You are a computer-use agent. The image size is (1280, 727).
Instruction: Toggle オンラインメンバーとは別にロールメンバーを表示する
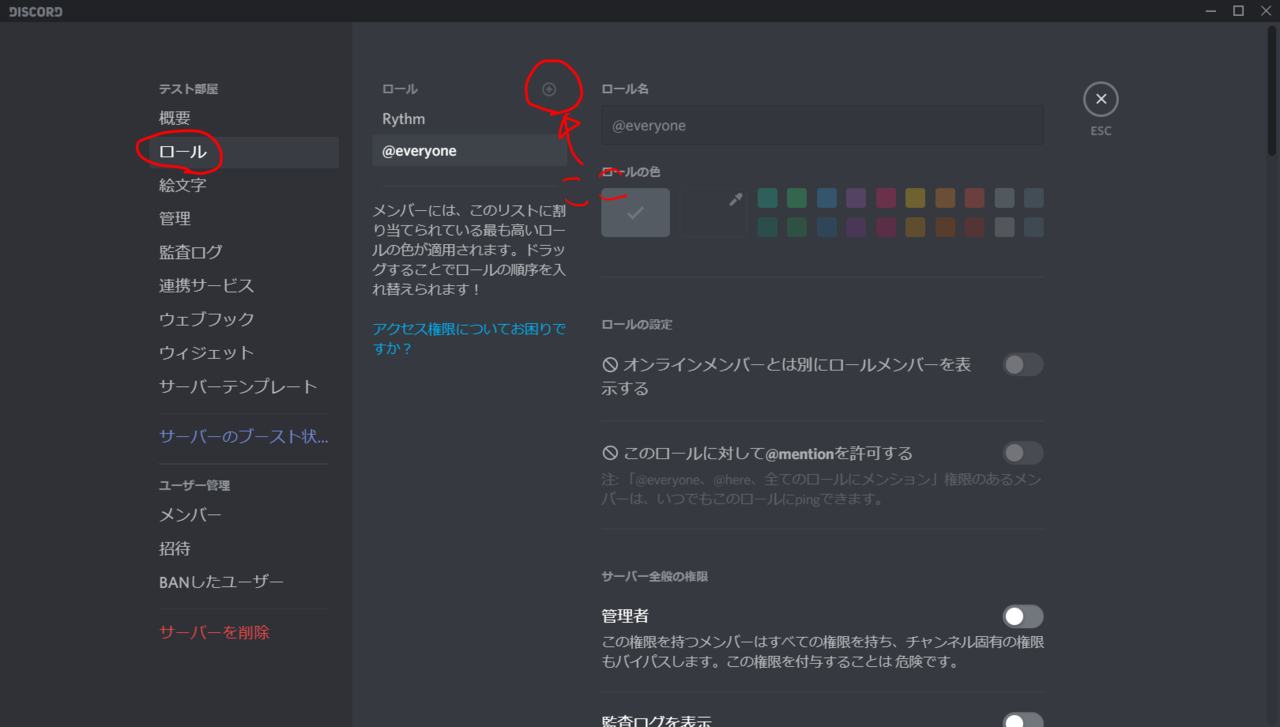(1022, 364)
